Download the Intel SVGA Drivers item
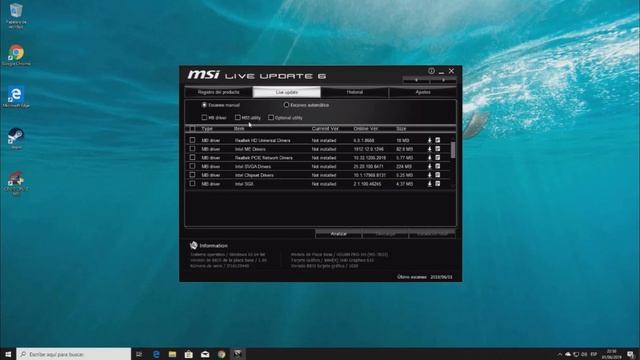 [x=429, y=167]
